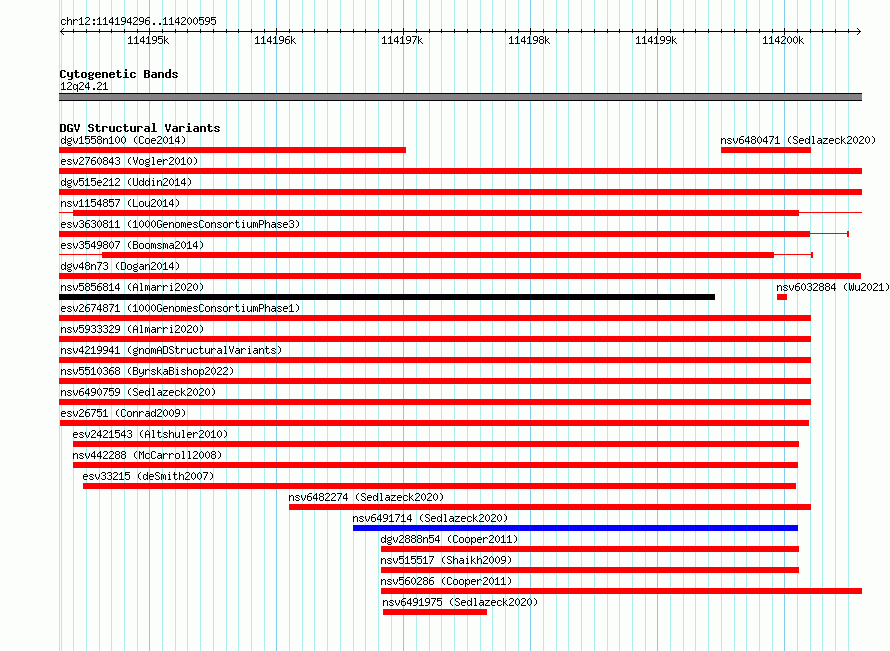This screenshot has width=890, height=651.
Task: Open nsv6491975 (Sedlazeck2020) label
Action: pos(460,602)
